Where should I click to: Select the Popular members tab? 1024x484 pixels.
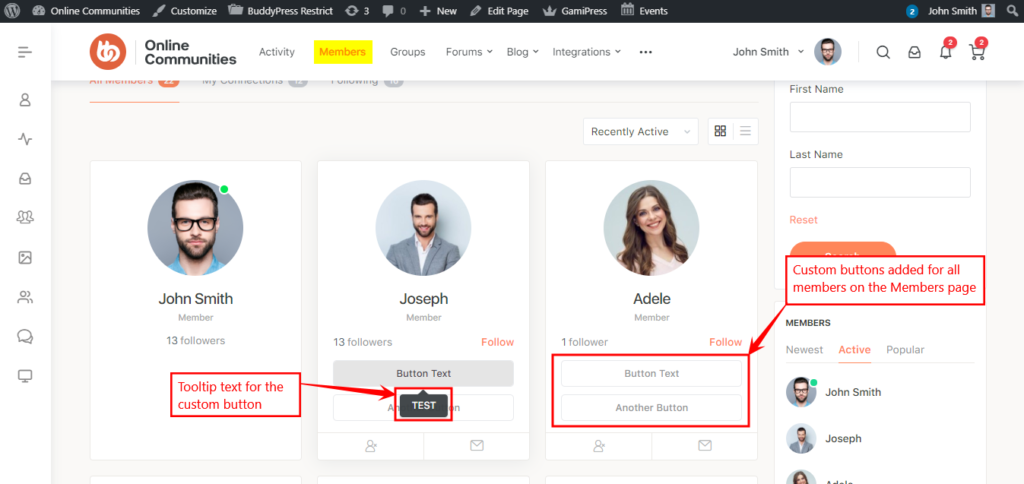tap(905, 350)
